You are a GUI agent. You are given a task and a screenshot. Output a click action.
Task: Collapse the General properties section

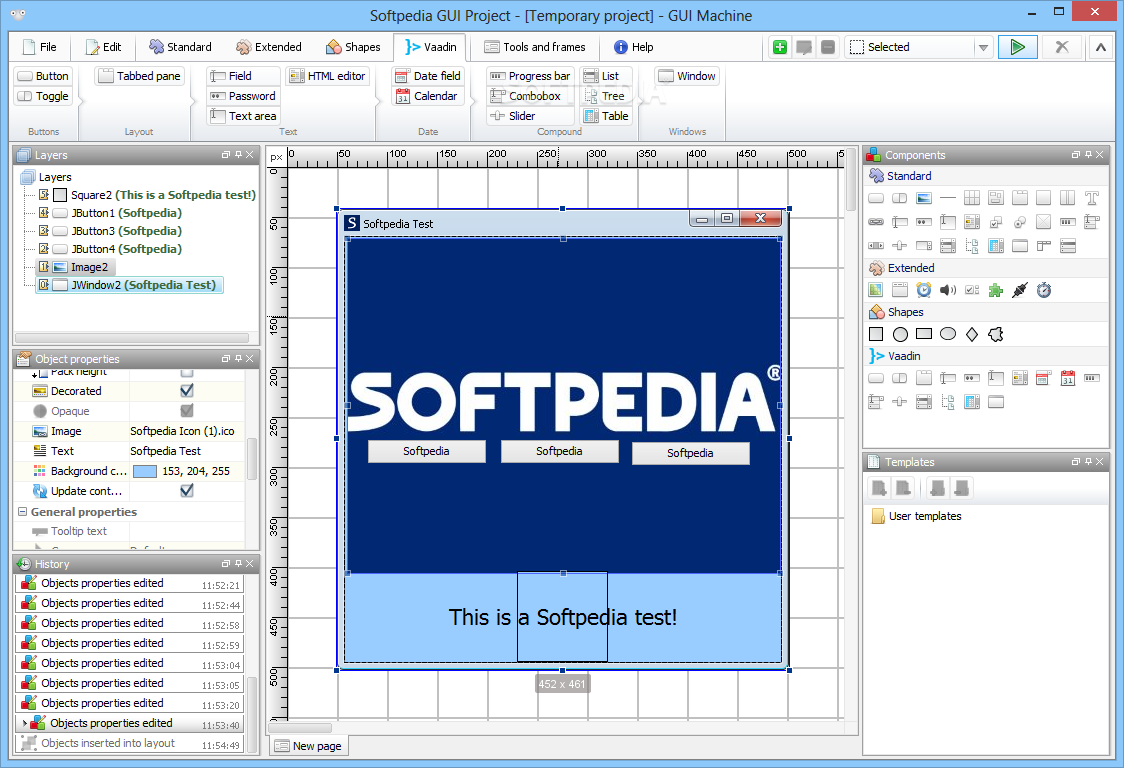coord(22,512)
